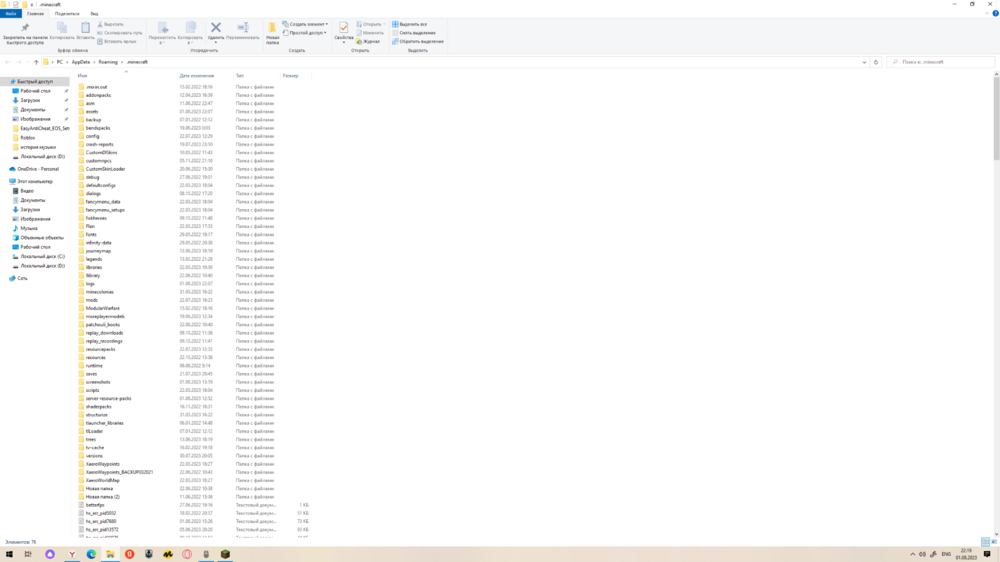Click the Новая папка icon
This screenshot has height=562, width=1000.
tap(272, 28)
